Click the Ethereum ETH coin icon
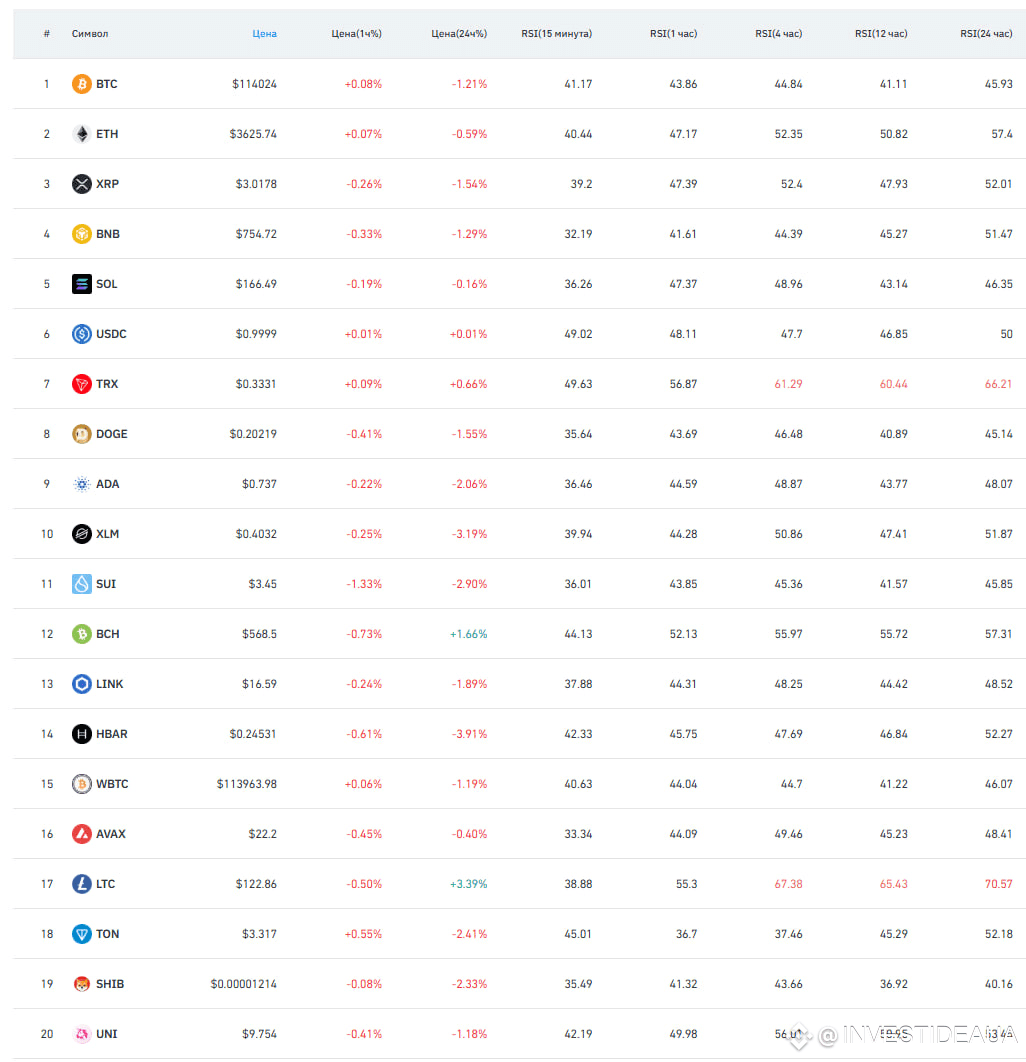Viewport: 1026px width, 1062px height. 82,134
